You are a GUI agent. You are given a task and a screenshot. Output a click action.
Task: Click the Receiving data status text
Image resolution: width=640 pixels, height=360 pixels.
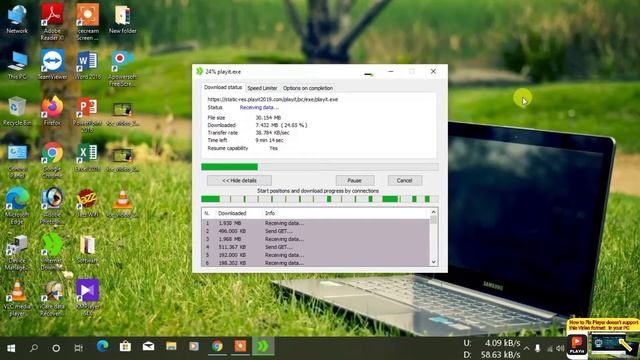(x=259, y=107)
